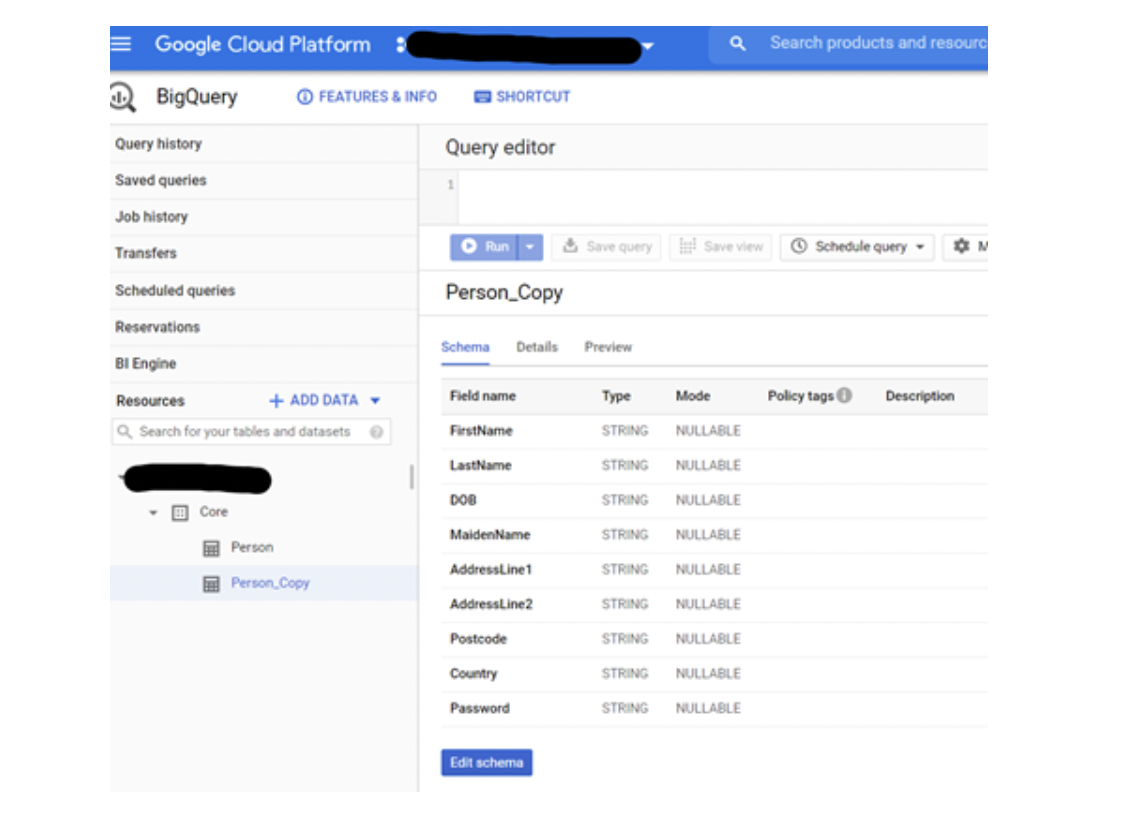Open the hamburger navigation menu
This screenshot has width=1126, height=826.
pyautogui.click(x=122, y=44)
